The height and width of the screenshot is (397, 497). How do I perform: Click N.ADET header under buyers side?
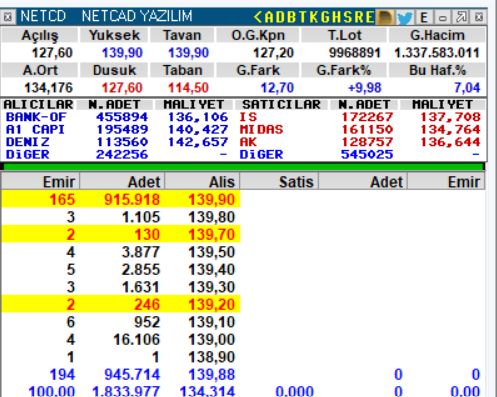114,105
